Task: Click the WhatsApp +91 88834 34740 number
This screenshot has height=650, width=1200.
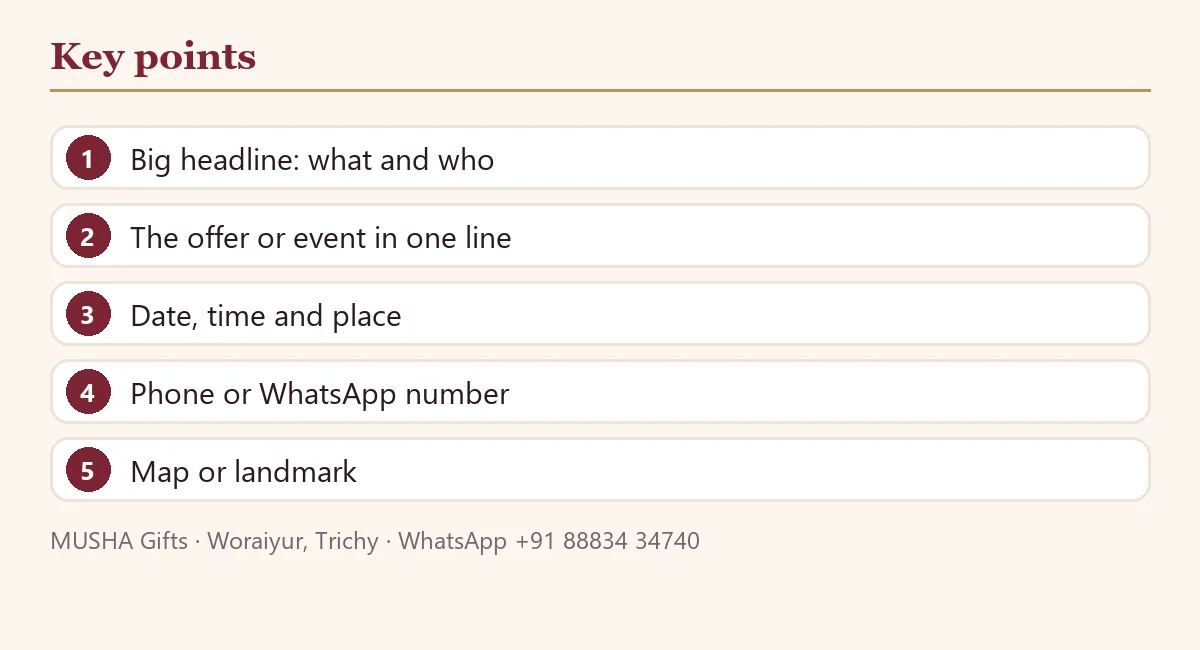Action: (x=549, y=541)
